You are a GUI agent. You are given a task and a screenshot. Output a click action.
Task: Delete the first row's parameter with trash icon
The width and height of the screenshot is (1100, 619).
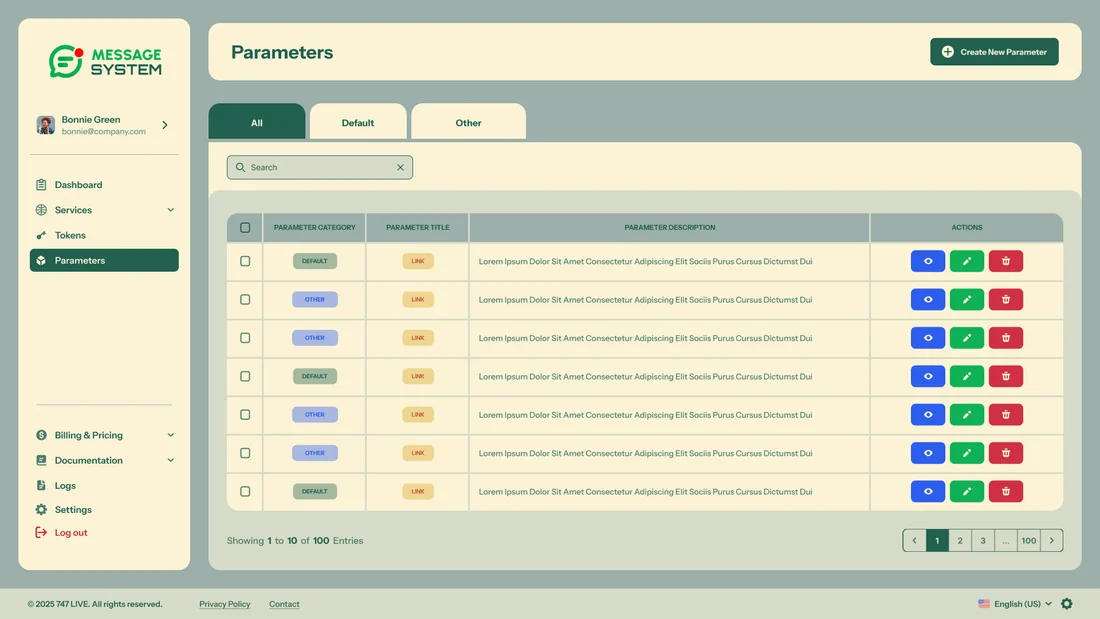coord(1005,261)
